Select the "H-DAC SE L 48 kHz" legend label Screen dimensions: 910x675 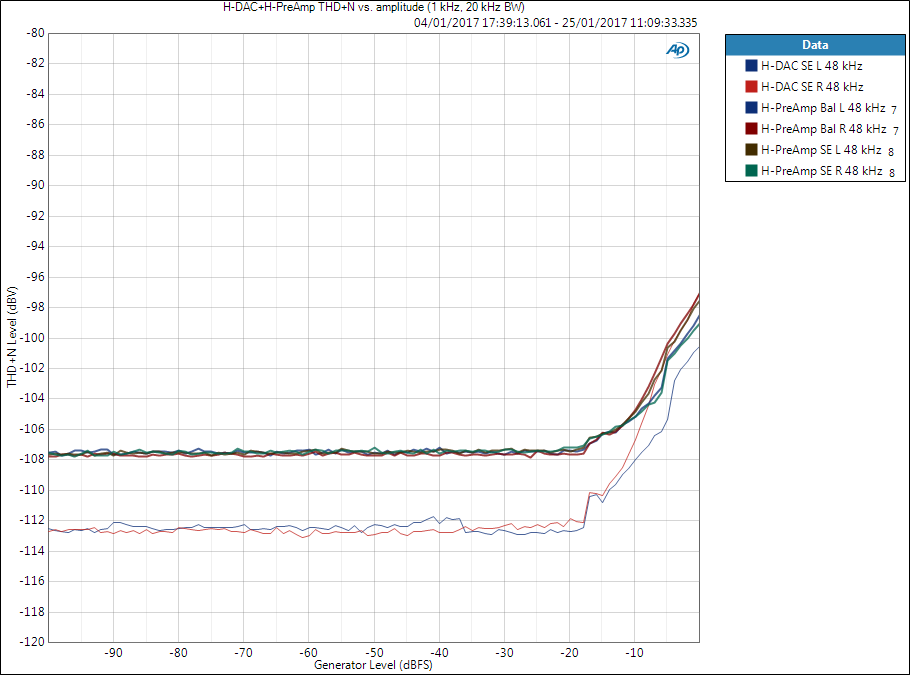[x=811, y=66]
